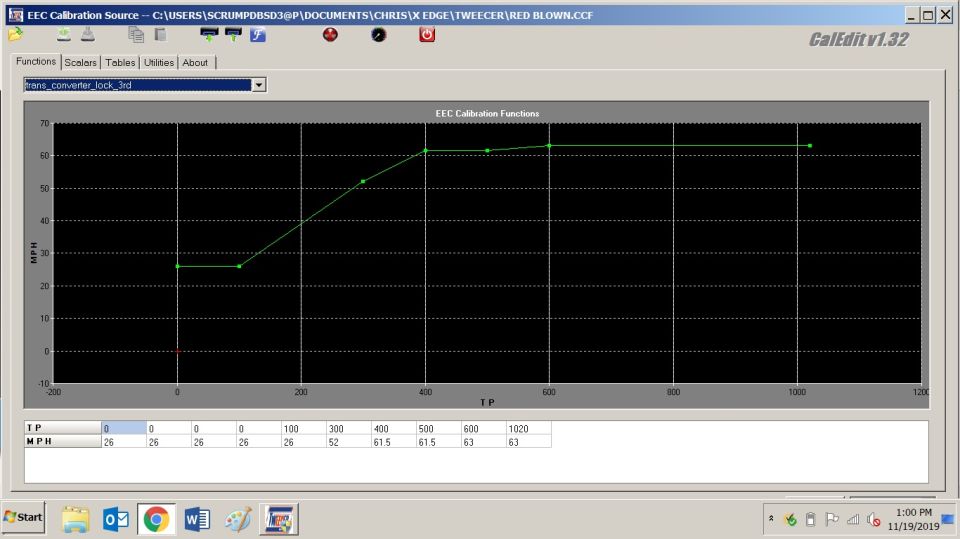
Task: Click the T P row header
Action: (63, 428)
